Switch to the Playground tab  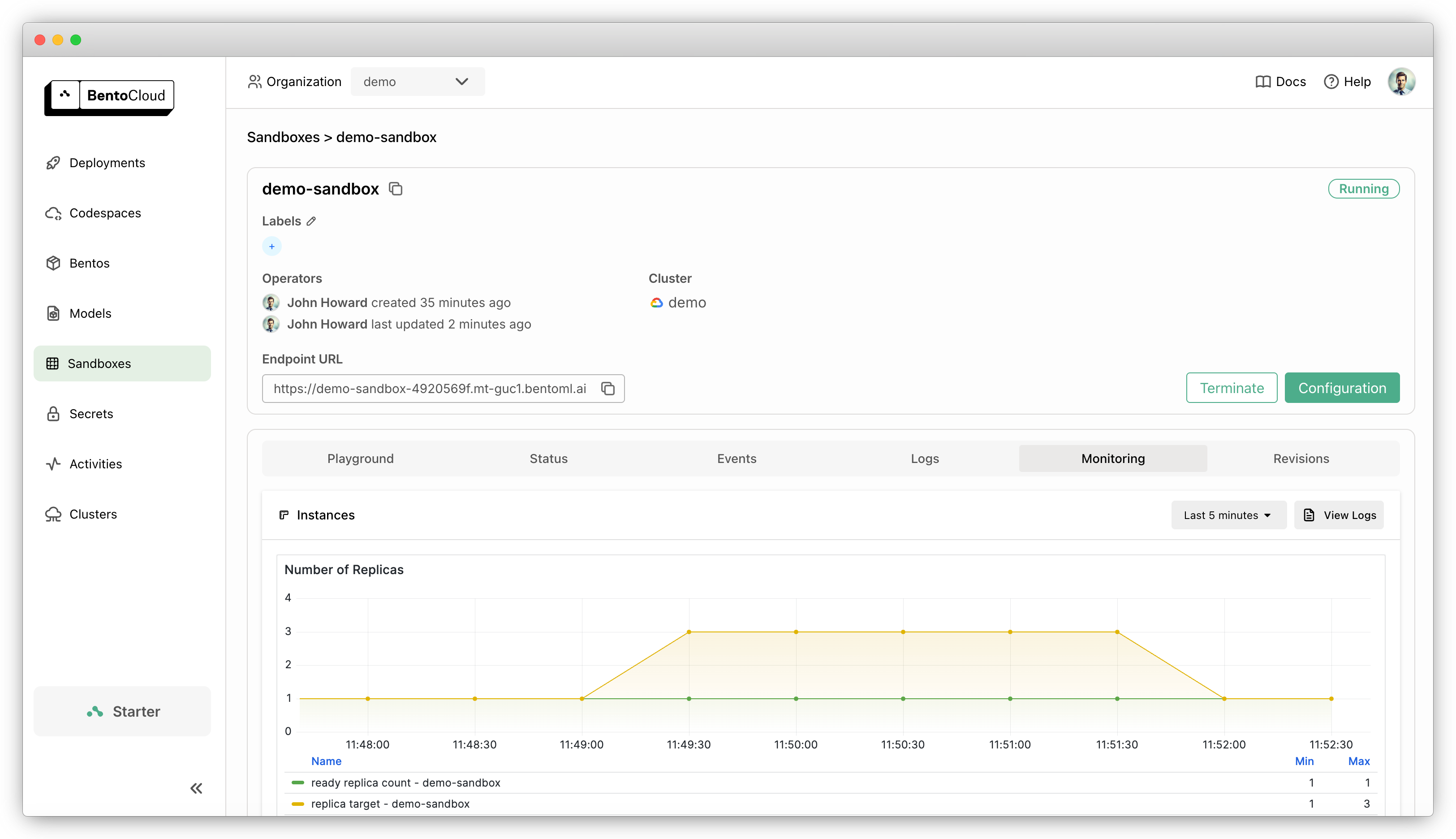point(361,458)
